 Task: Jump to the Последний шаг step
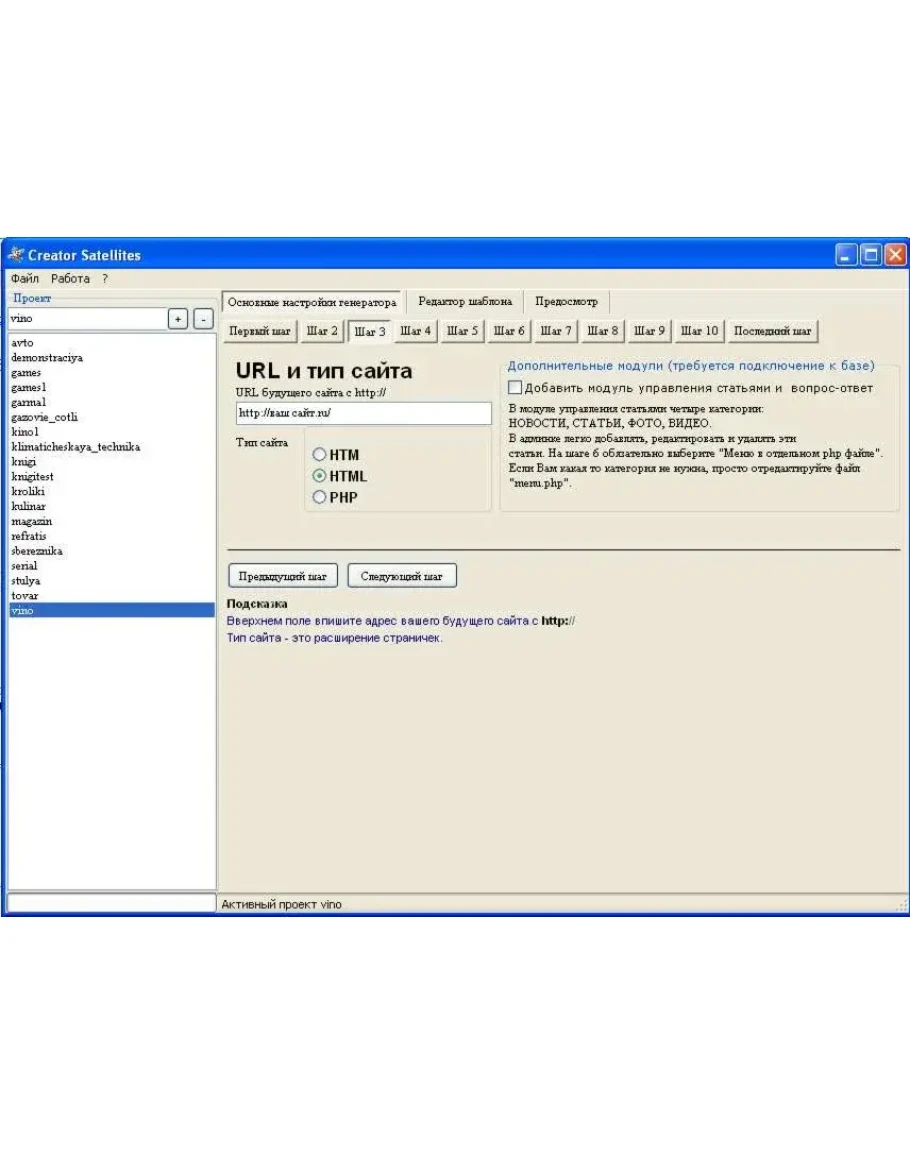773,331
